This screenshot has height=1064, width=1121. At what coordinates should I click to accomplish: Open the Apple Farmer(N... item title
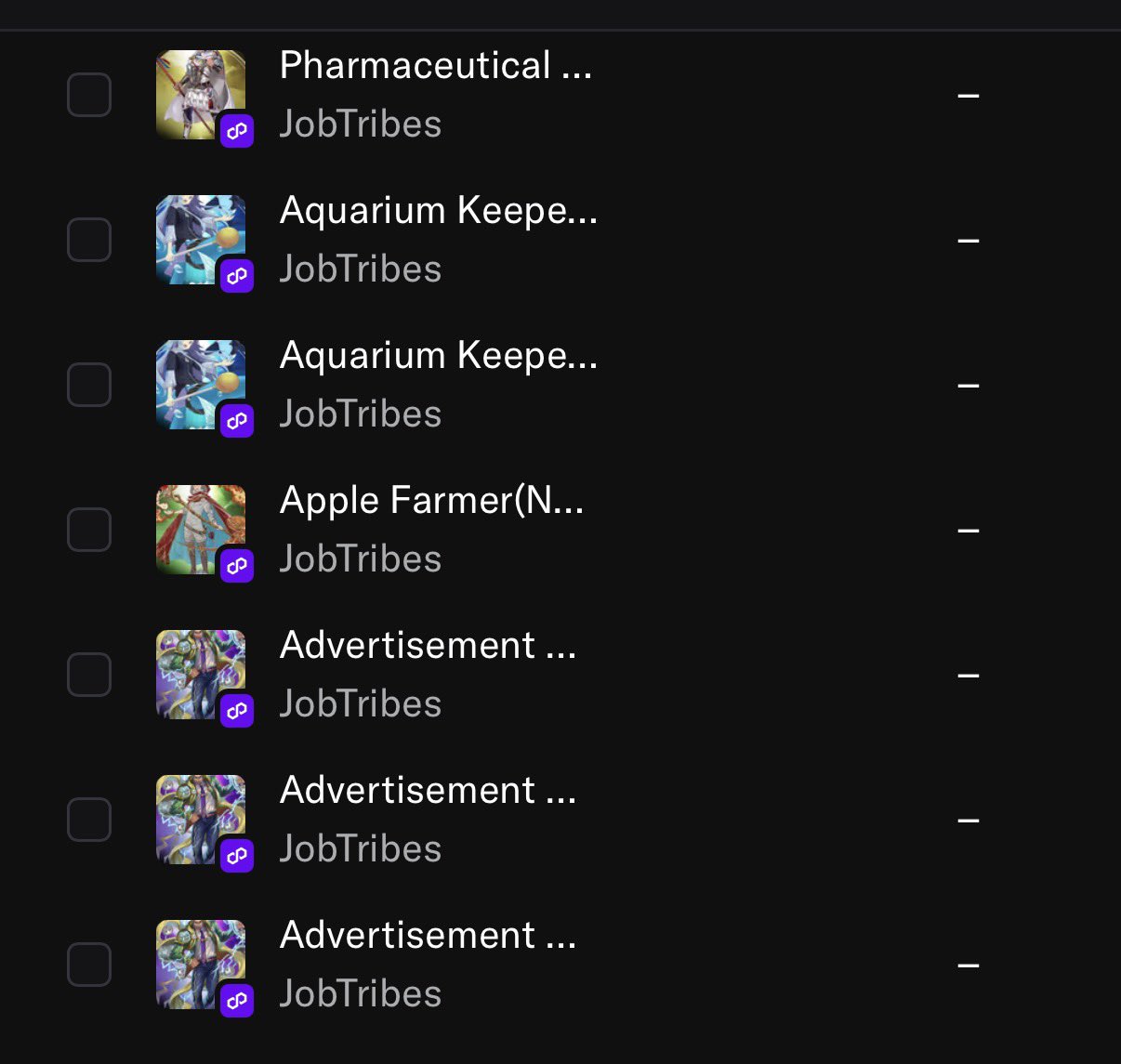tap(431, 501)
